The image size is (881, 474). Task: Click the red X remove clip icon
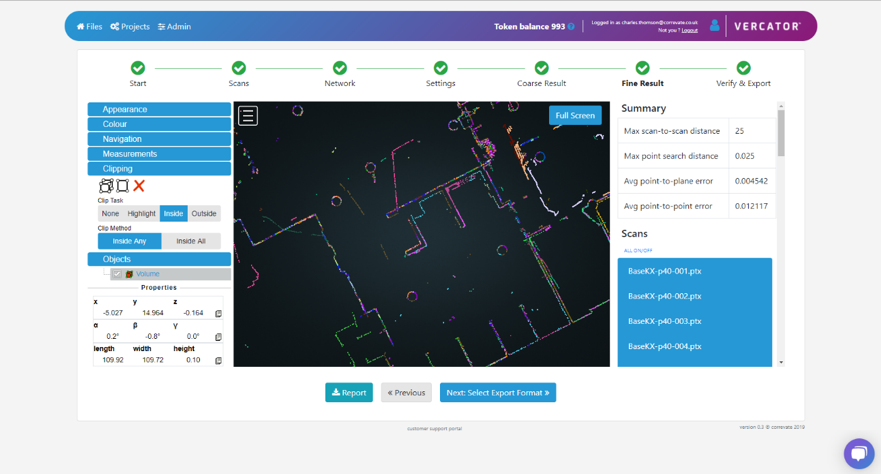[x=139, y=186]
